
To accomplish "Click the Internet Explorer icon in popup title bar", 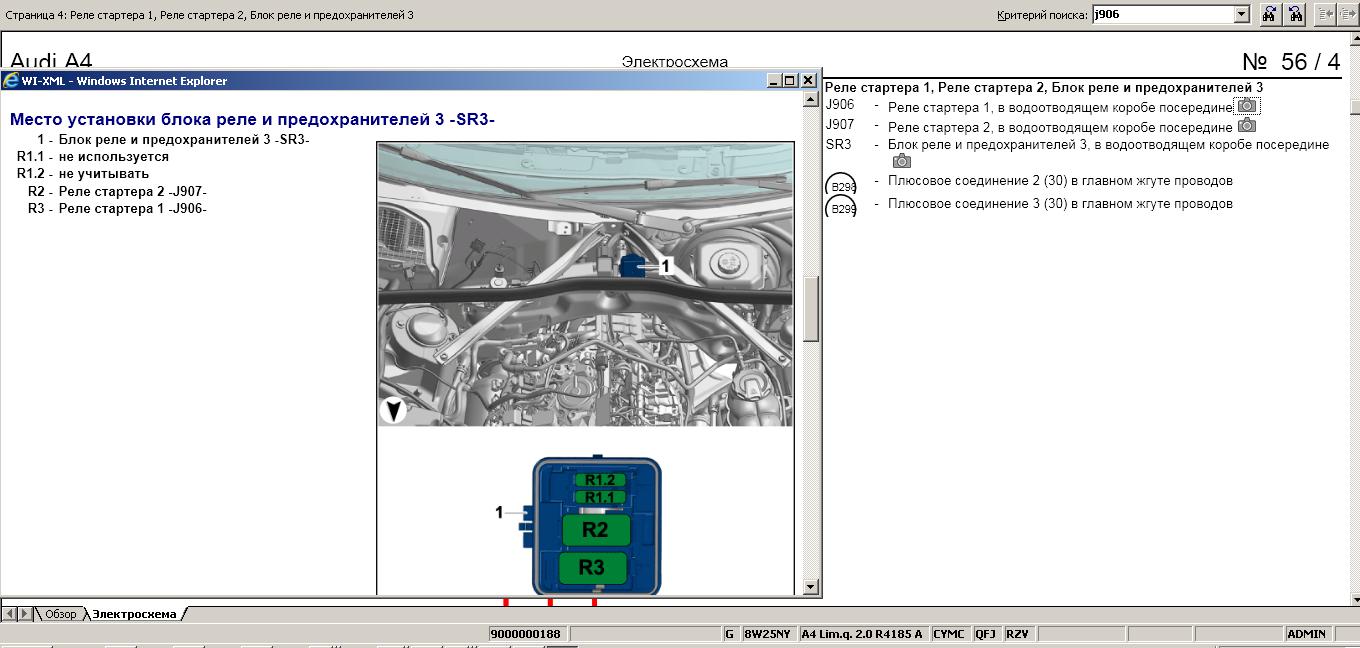I will (x=11, y=81).
